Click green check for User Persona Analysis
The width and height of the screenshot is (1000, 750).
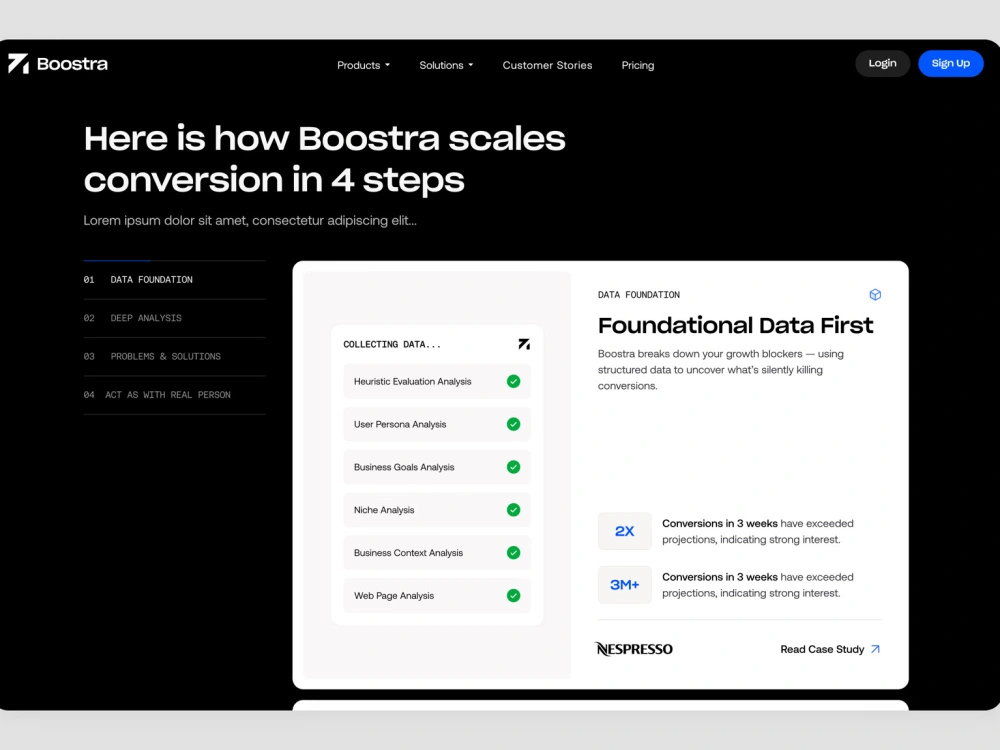[513, 424]
